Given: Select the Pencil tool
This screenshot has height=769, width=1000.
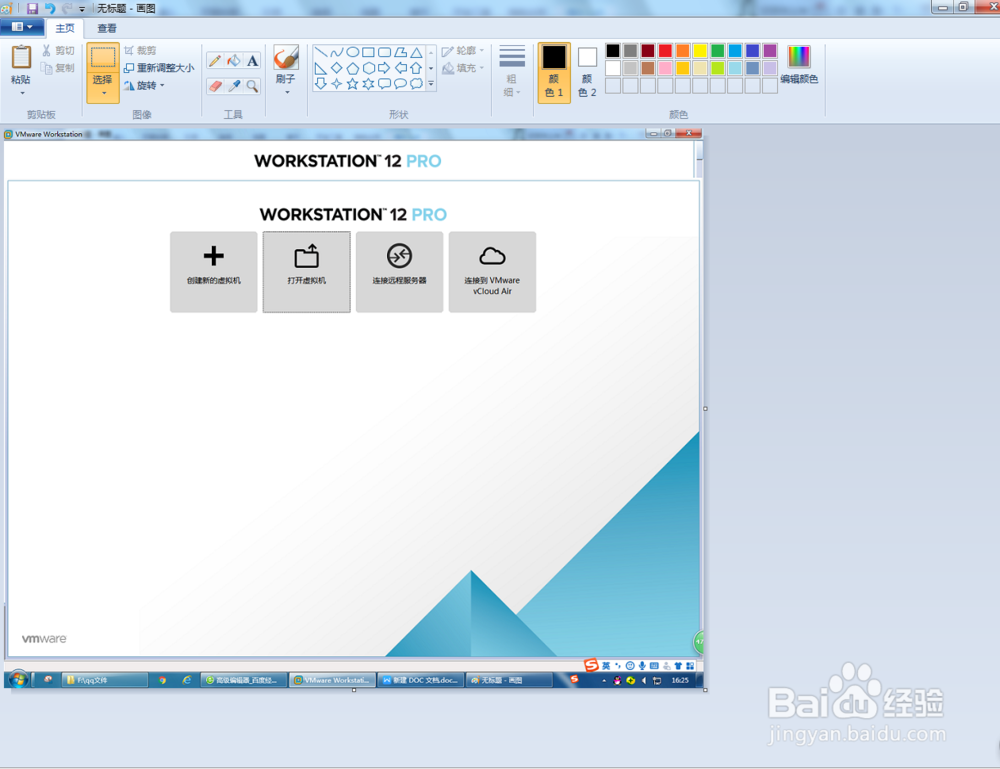Looking at the screenshot, I should tap(215, 61).
